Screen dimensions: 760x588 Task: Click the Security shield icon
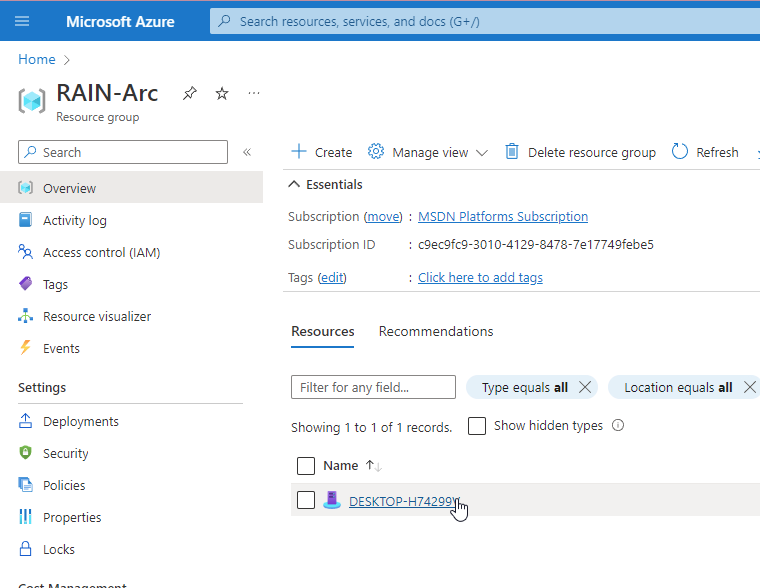pyautogui.click(x=25, y=453)
